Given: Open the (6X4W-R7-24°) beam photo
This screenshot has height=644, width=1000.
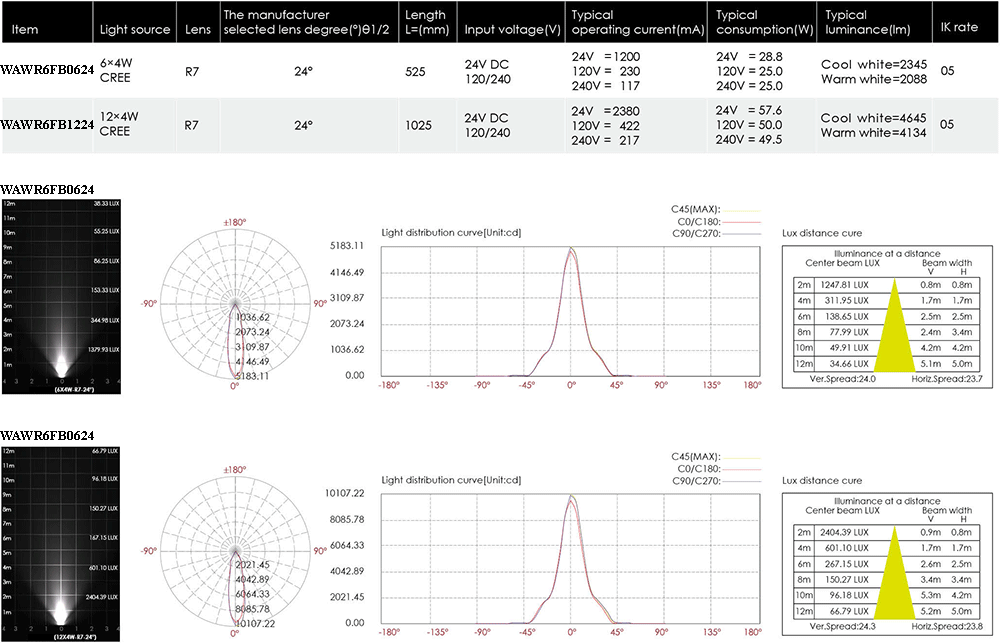Looking at the screenshot, I should [x=61, y=296].
